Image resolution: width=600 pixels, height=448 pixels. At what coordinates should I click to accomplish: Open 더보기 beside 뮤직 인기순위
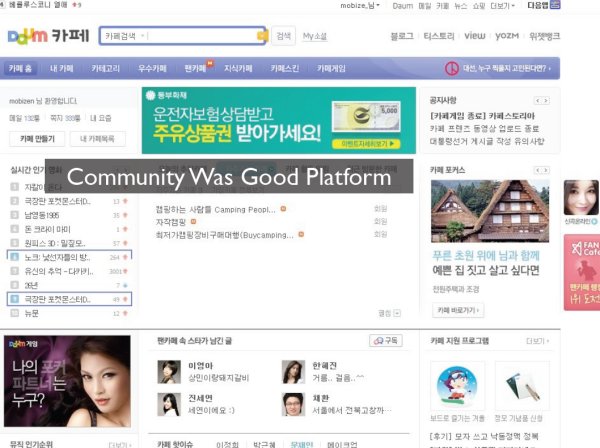point(120,445)
